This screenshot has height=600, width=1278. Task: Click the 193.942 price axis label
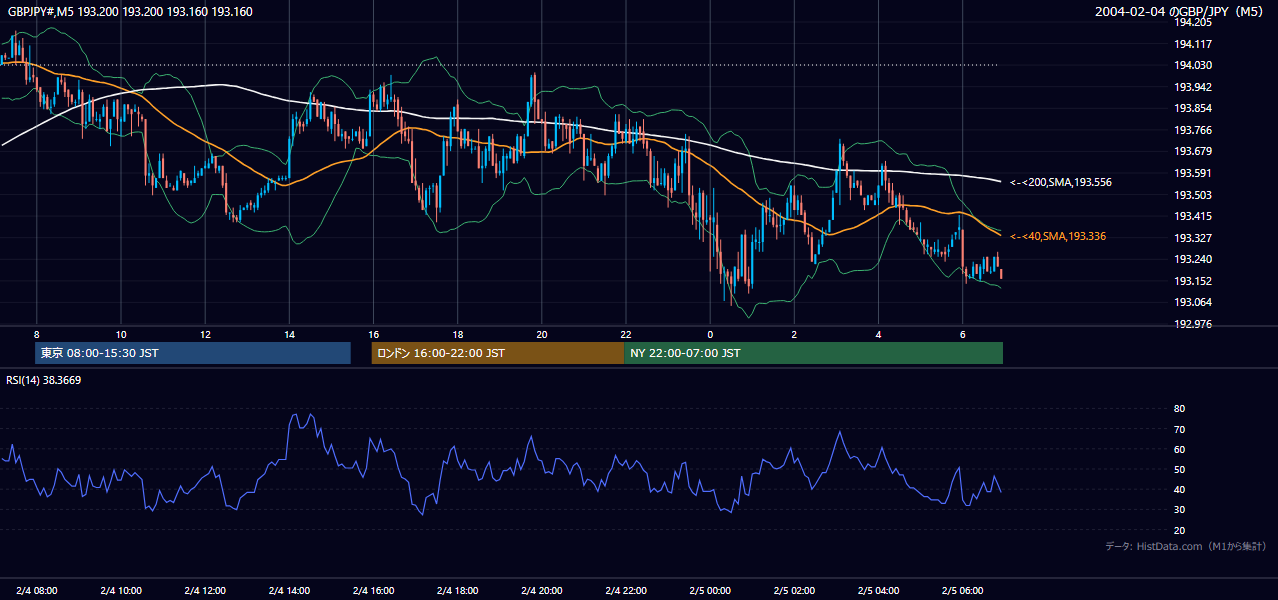pyautogui.click(x=1193, y=87)
